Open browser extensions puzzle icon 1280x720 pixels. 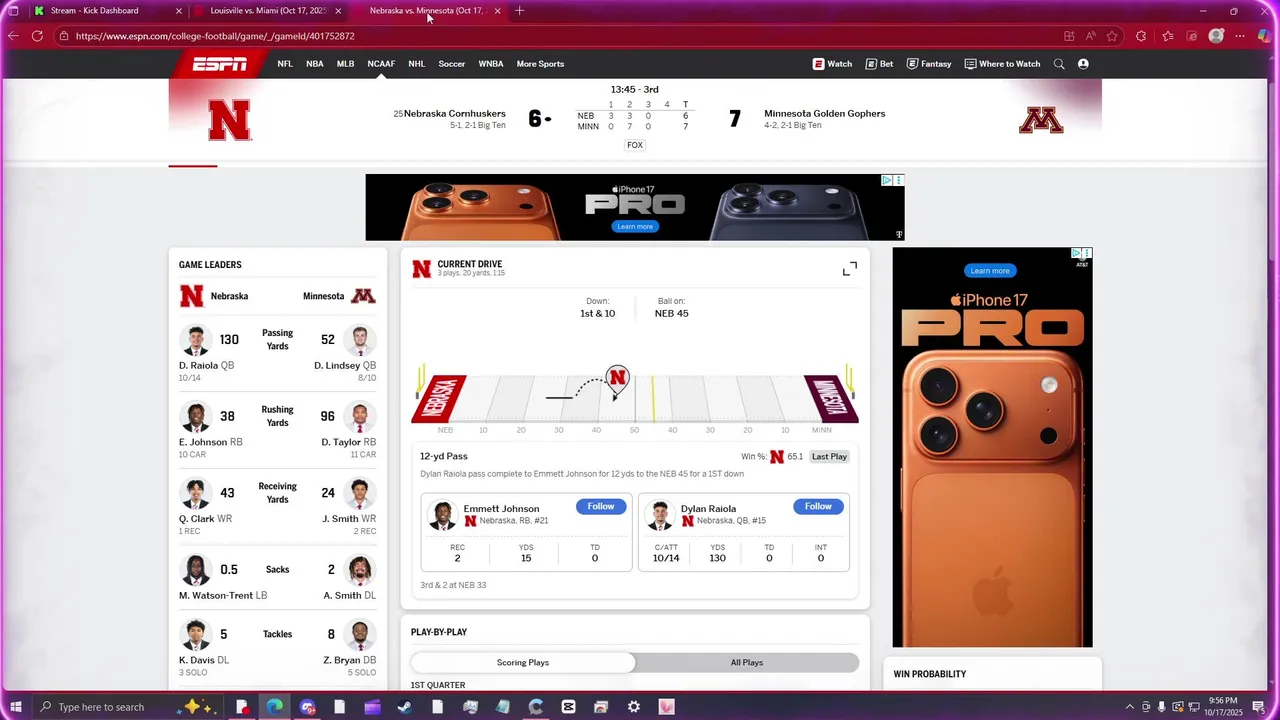[x=1141, y=36]
